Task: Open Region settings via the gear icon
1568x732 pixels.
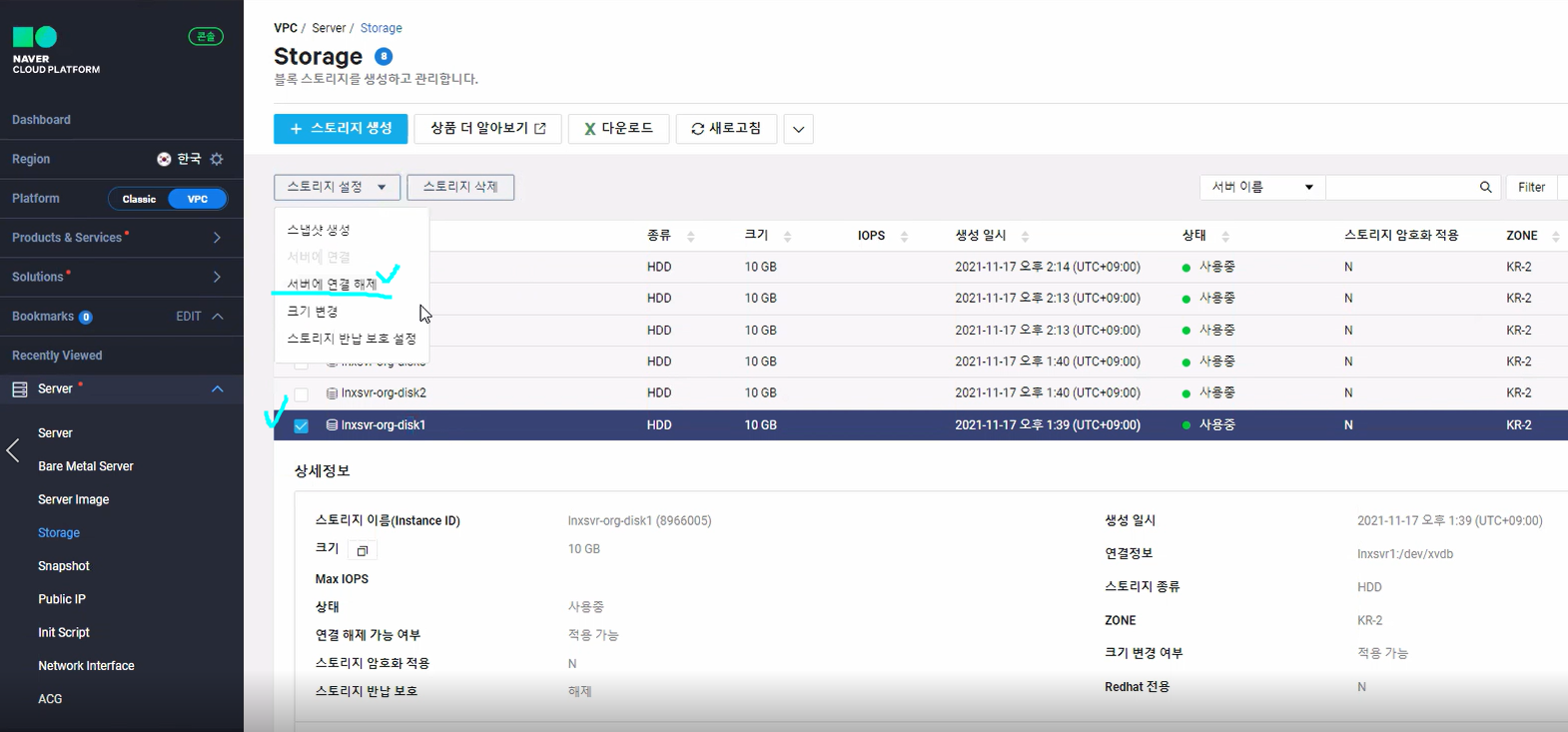Action: [x=217, y=159]
